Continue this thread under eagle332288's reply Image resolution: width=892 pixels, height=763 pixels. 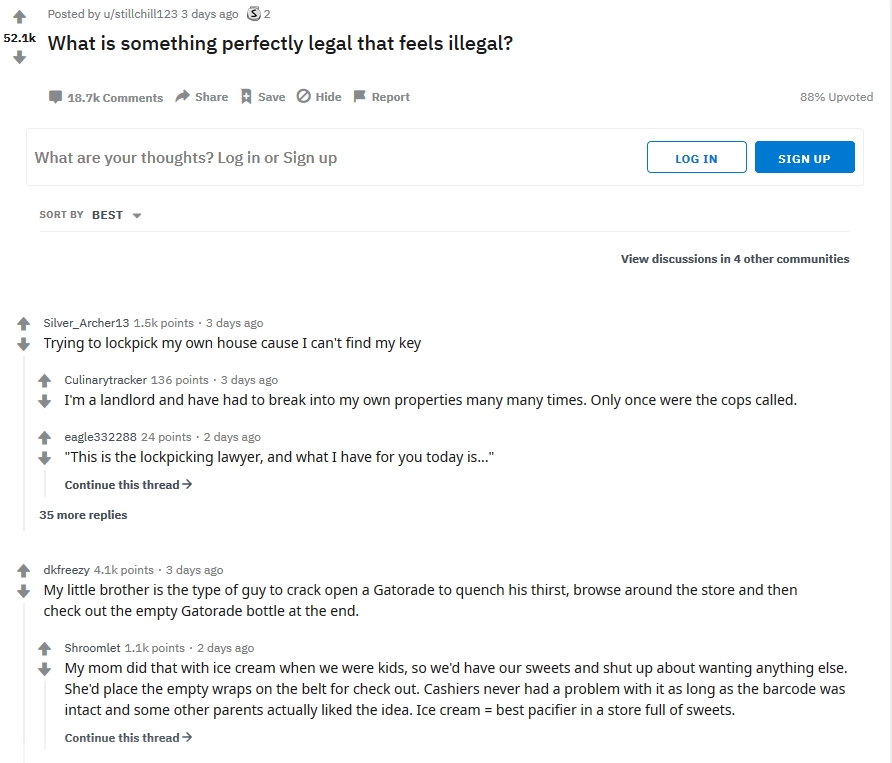[128, 485]
